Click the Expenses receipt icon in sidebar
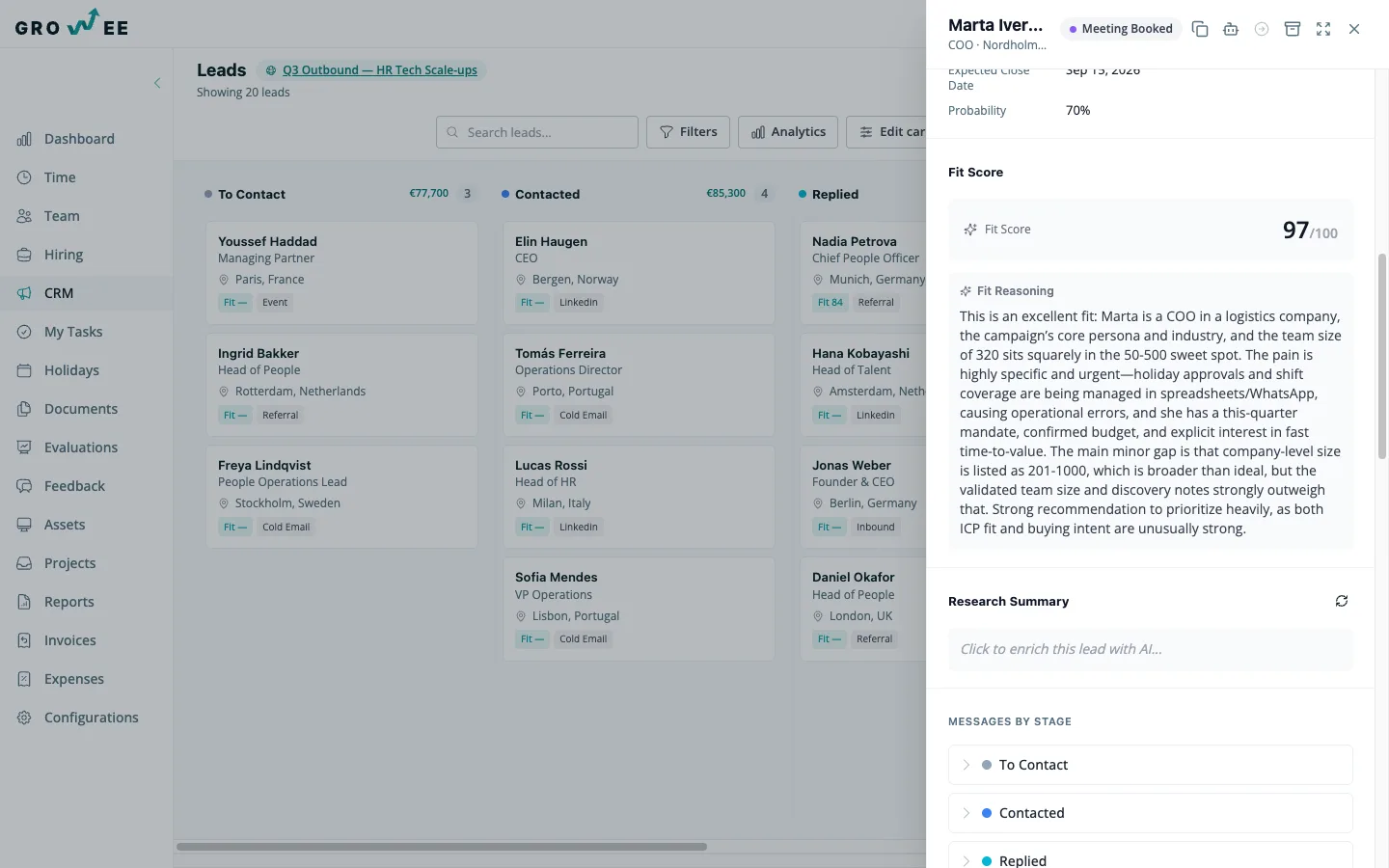Screen dimensions: 1389x868 [24, 679]
